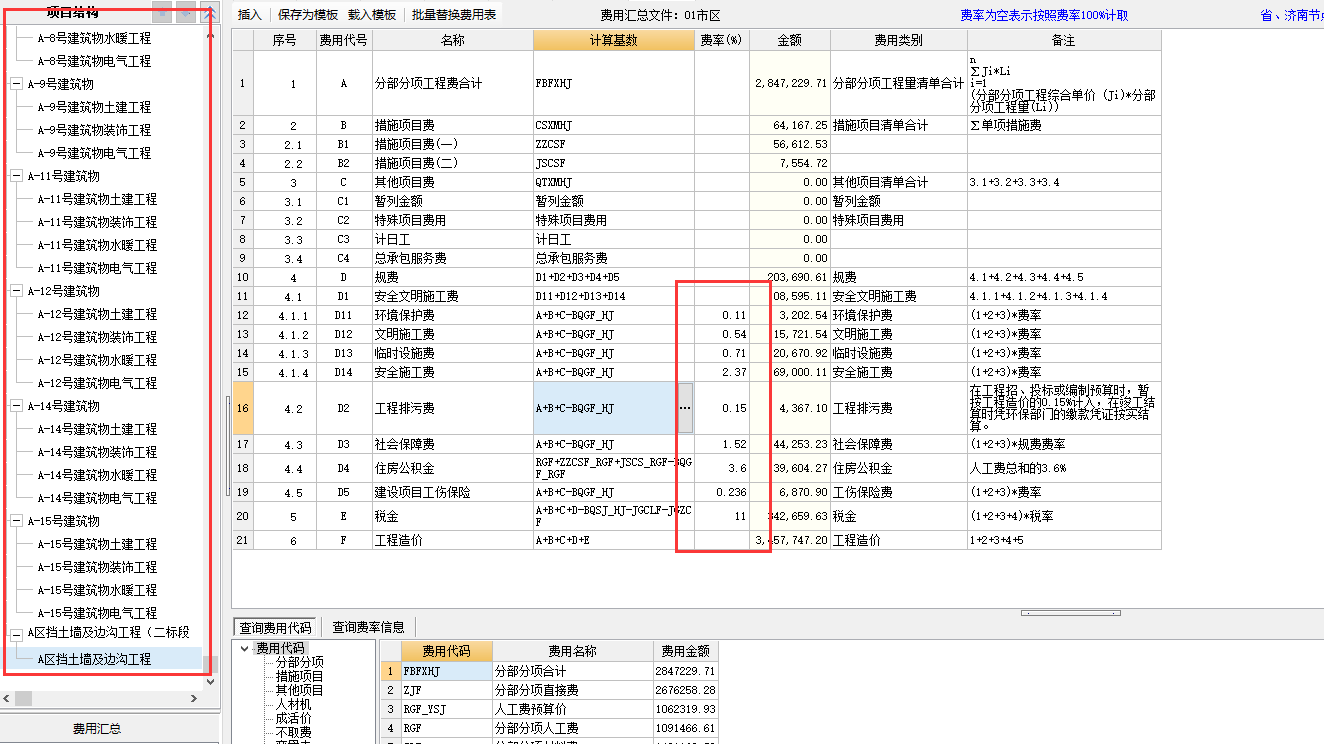Click 载入模板 toolbar button

pos(372,15)
